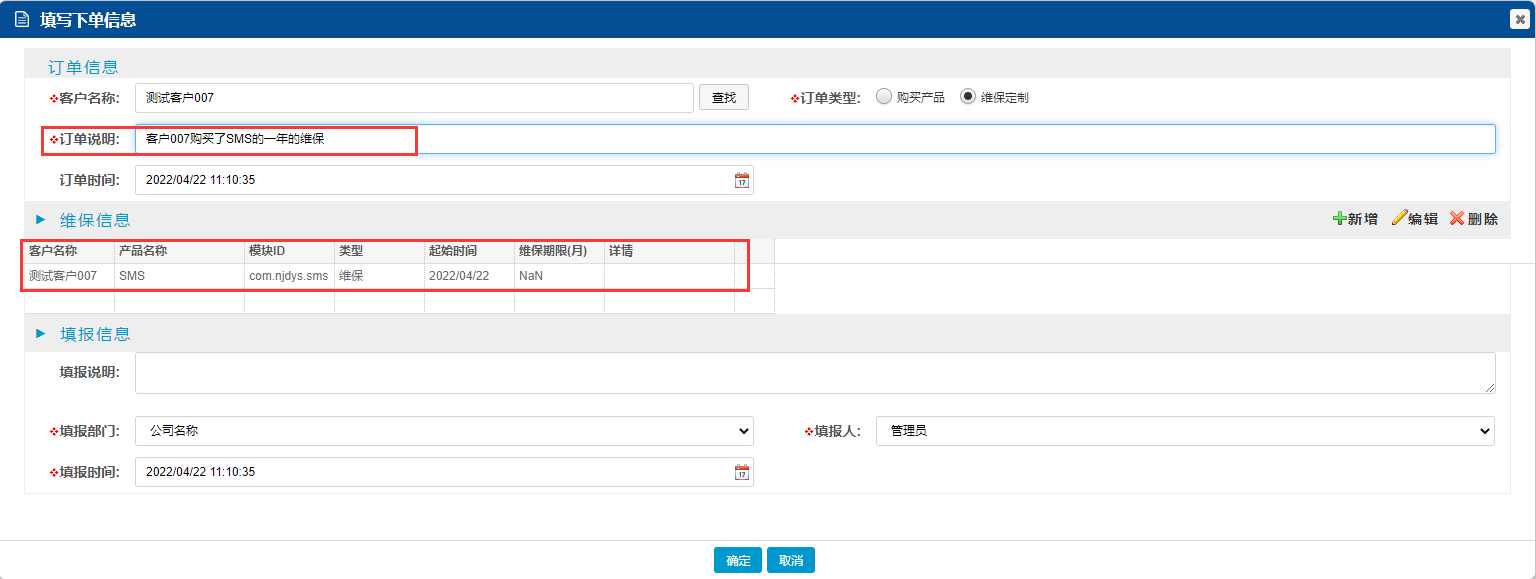Click the 确定 button

(x=738, y=560)
